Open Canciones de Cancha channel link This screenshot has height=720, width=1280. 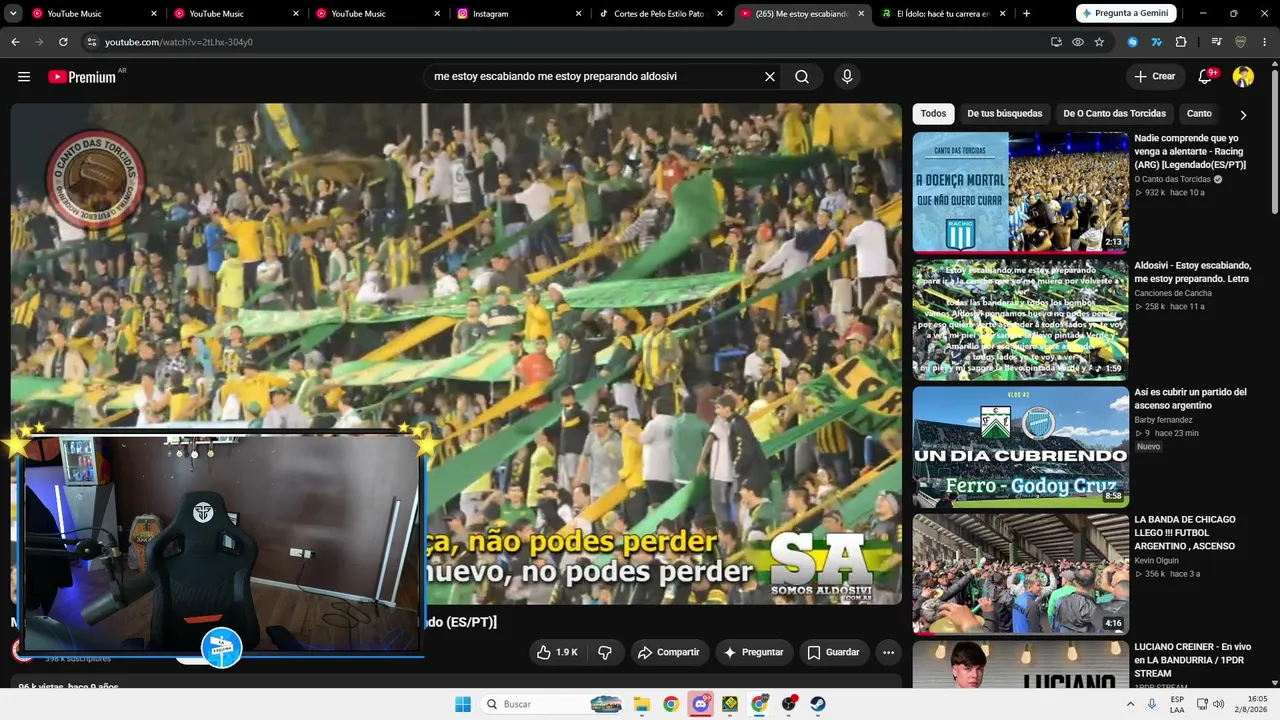pos(1173,293)
